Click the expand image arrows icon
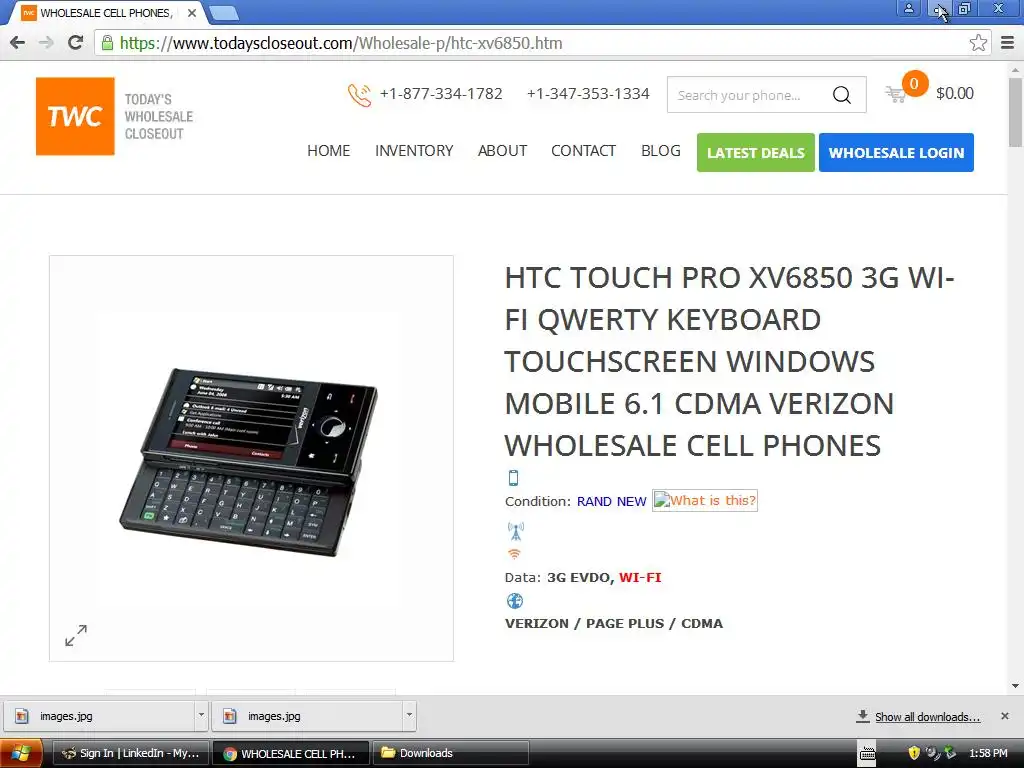The width and height of the screenshot is (1024, 768). 76,635
